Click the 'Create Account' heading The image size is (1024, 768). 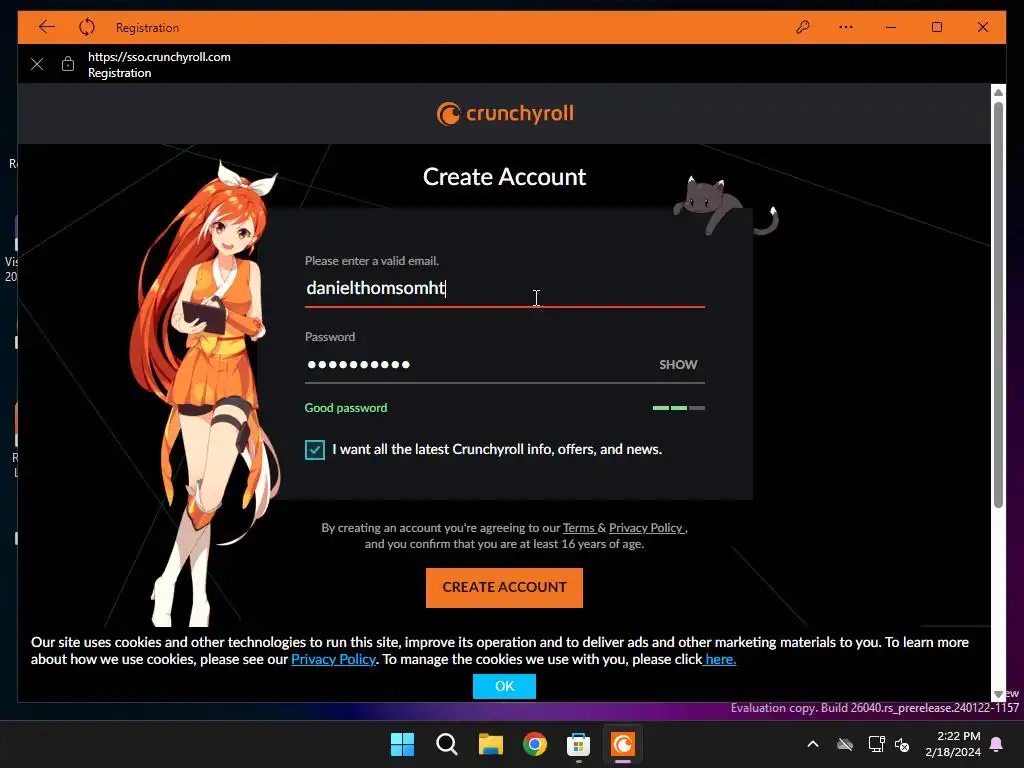coord(504,177)
